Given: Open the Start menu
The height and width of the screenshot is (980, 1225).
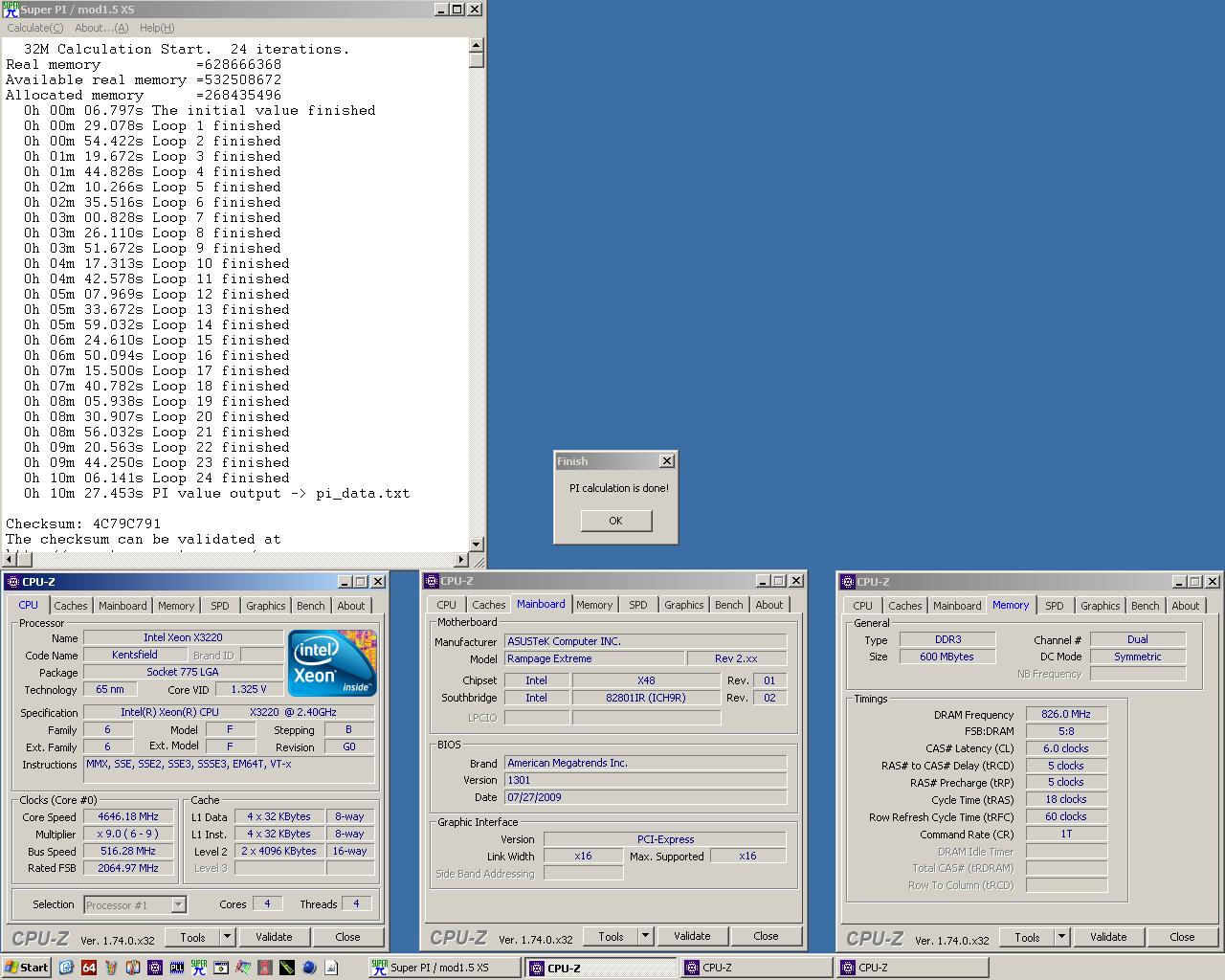Looking at the screenshot, I should coord(26,968).
